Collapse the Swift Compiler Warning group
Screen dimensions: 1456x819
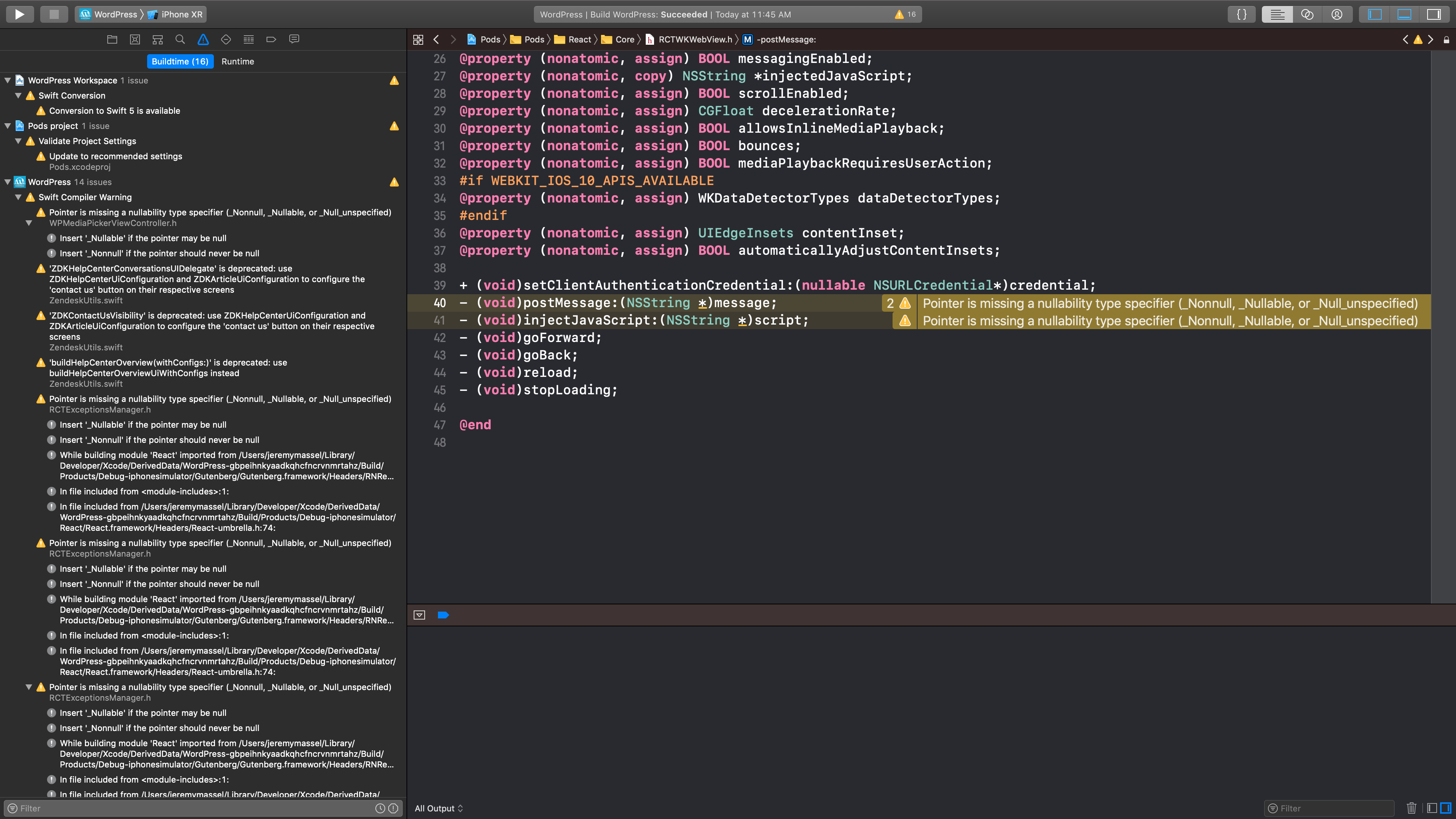tap(18, 197)
